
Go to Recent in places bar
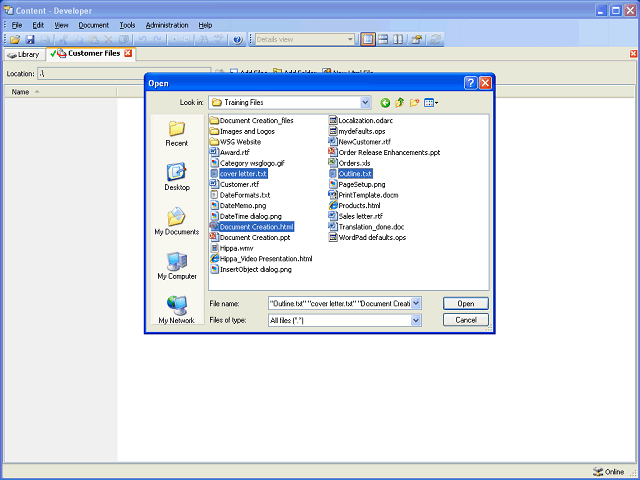[x=177, y=134]
